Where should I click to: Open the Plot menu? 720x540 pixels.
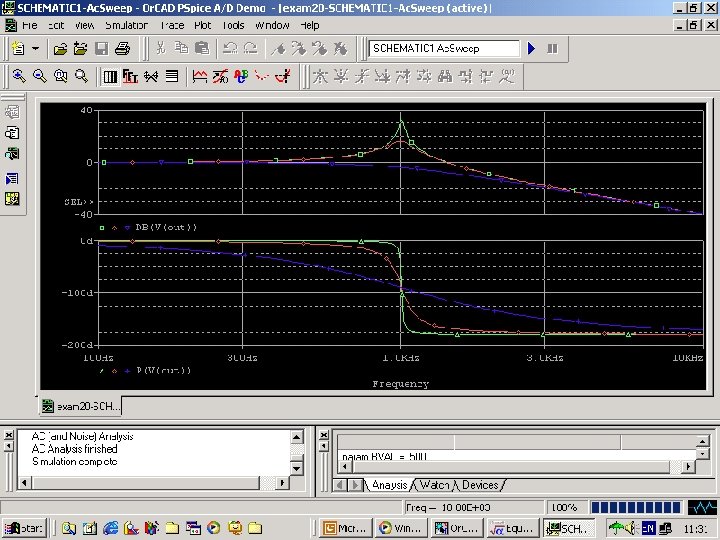(x=203, y=24)
